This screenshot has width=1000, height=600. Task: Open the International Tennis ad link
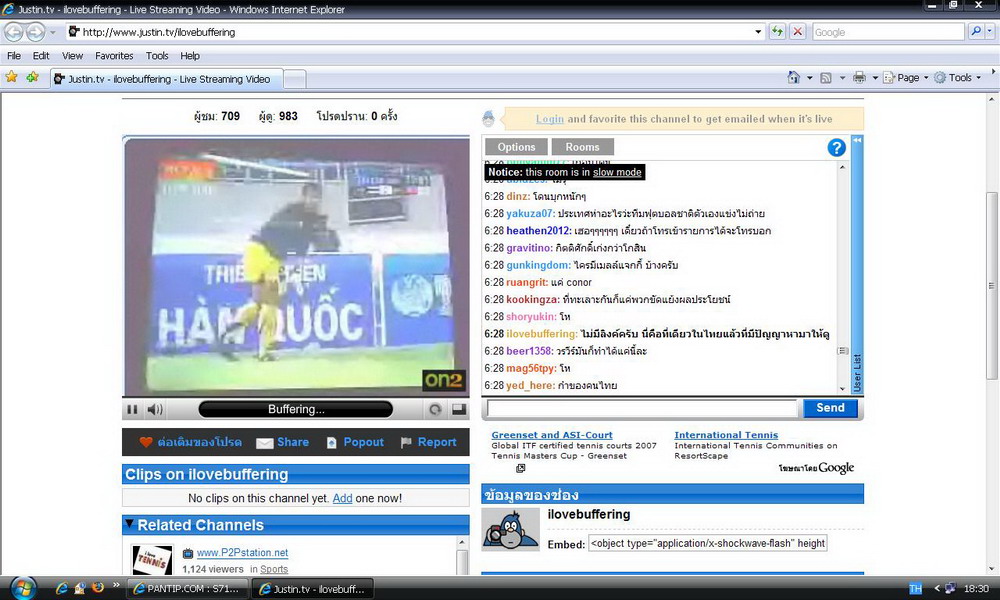[726, 435]
